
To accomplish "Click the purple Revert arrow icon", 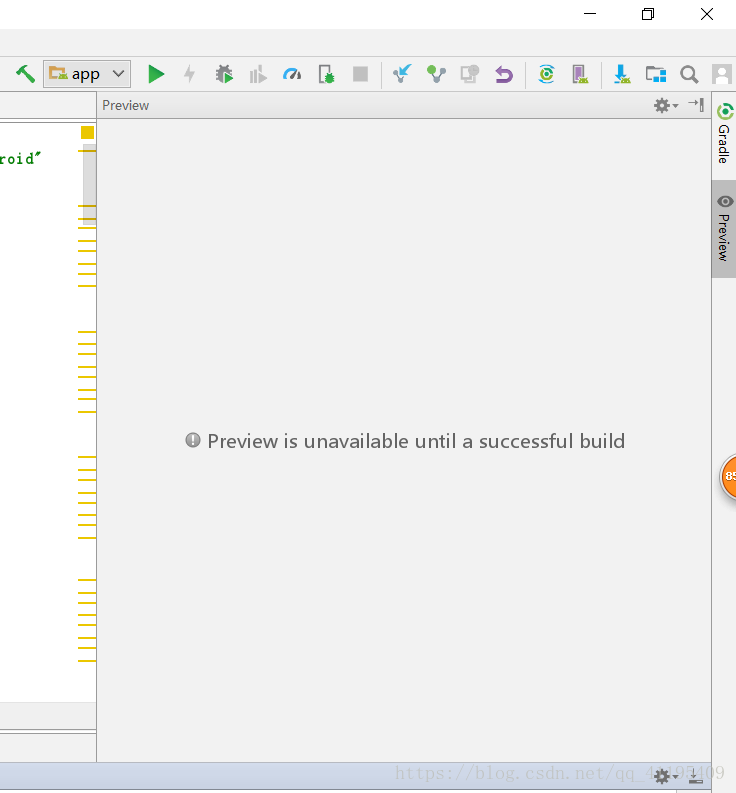I will [x=504, y=74].
